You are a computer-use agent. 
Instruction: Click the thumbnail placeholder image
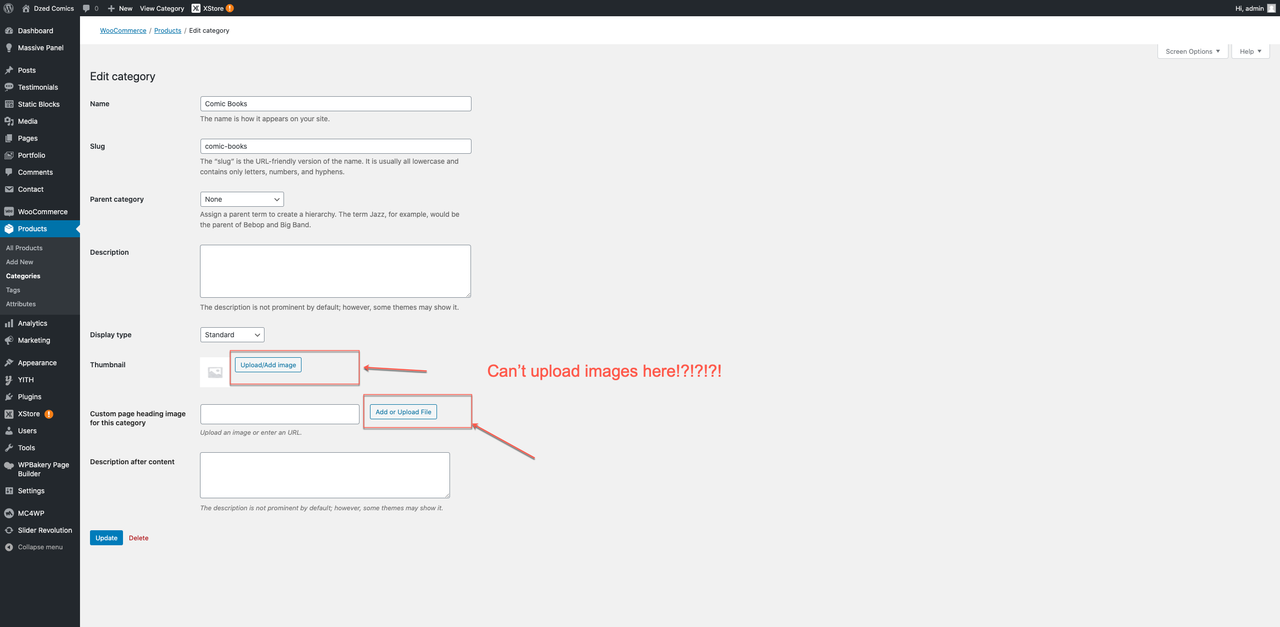(214, 372)
